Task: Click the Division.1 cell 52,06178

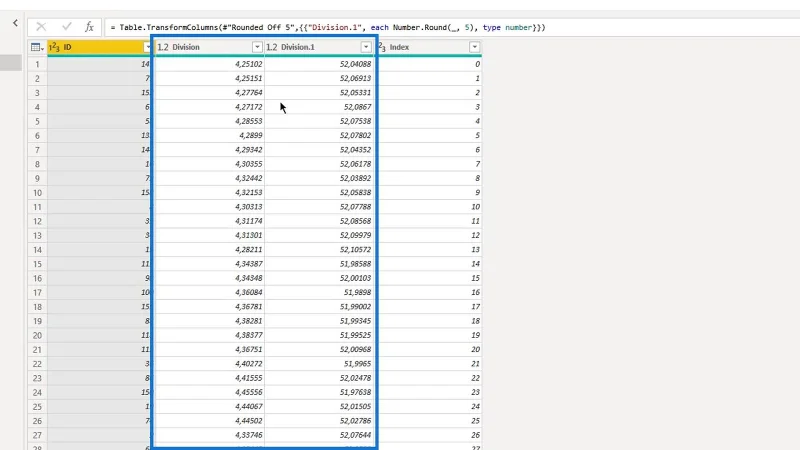Action: click(319, 164)
